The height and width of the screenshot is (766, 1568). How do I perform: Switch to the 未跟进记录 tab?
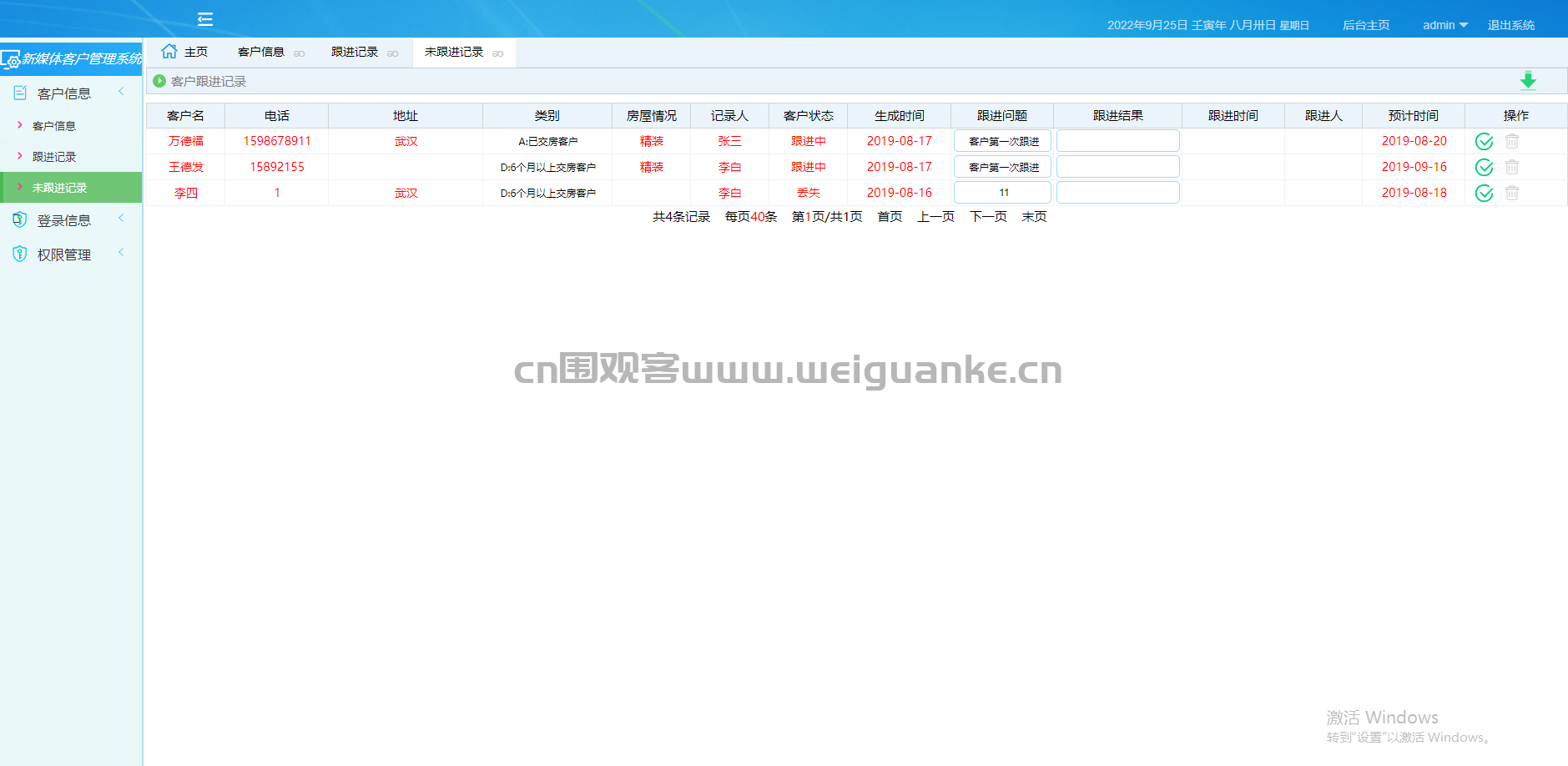[454, 52]
